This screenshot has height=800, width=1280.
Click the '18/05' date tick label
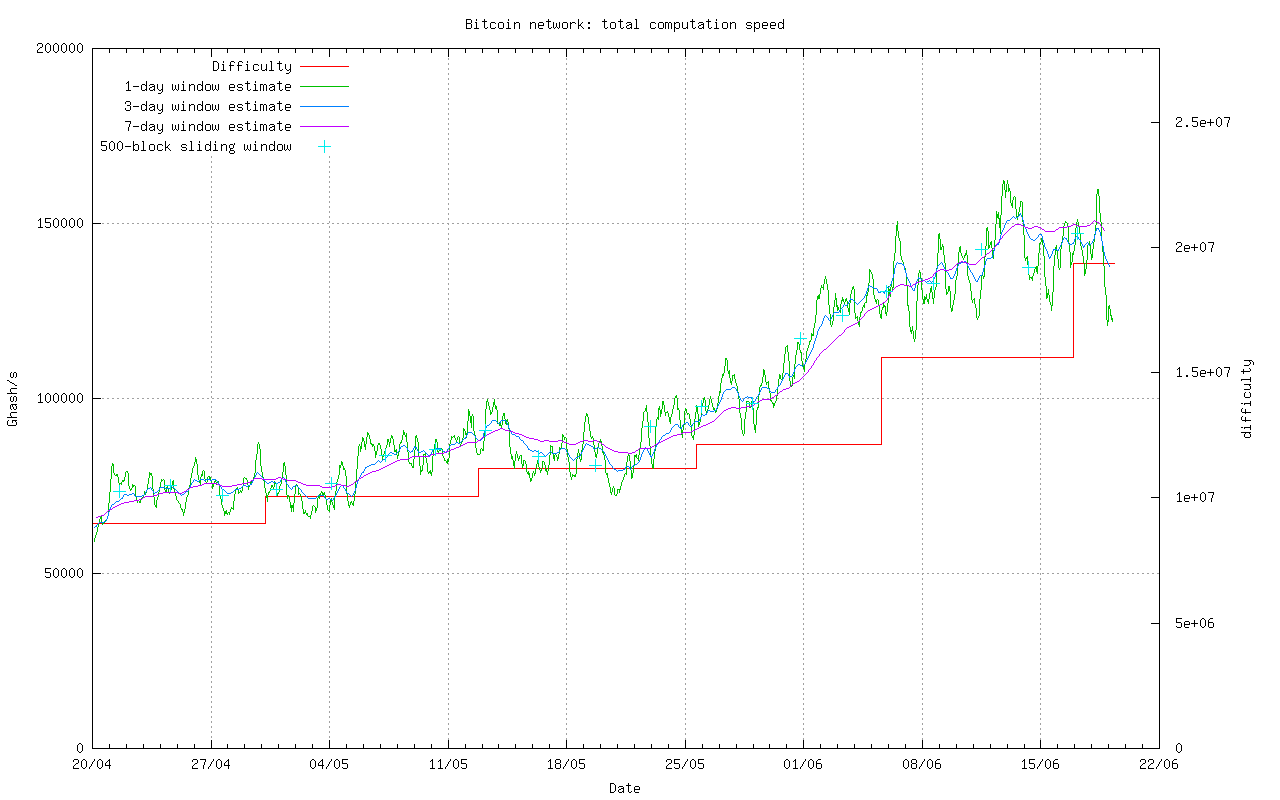566,765
